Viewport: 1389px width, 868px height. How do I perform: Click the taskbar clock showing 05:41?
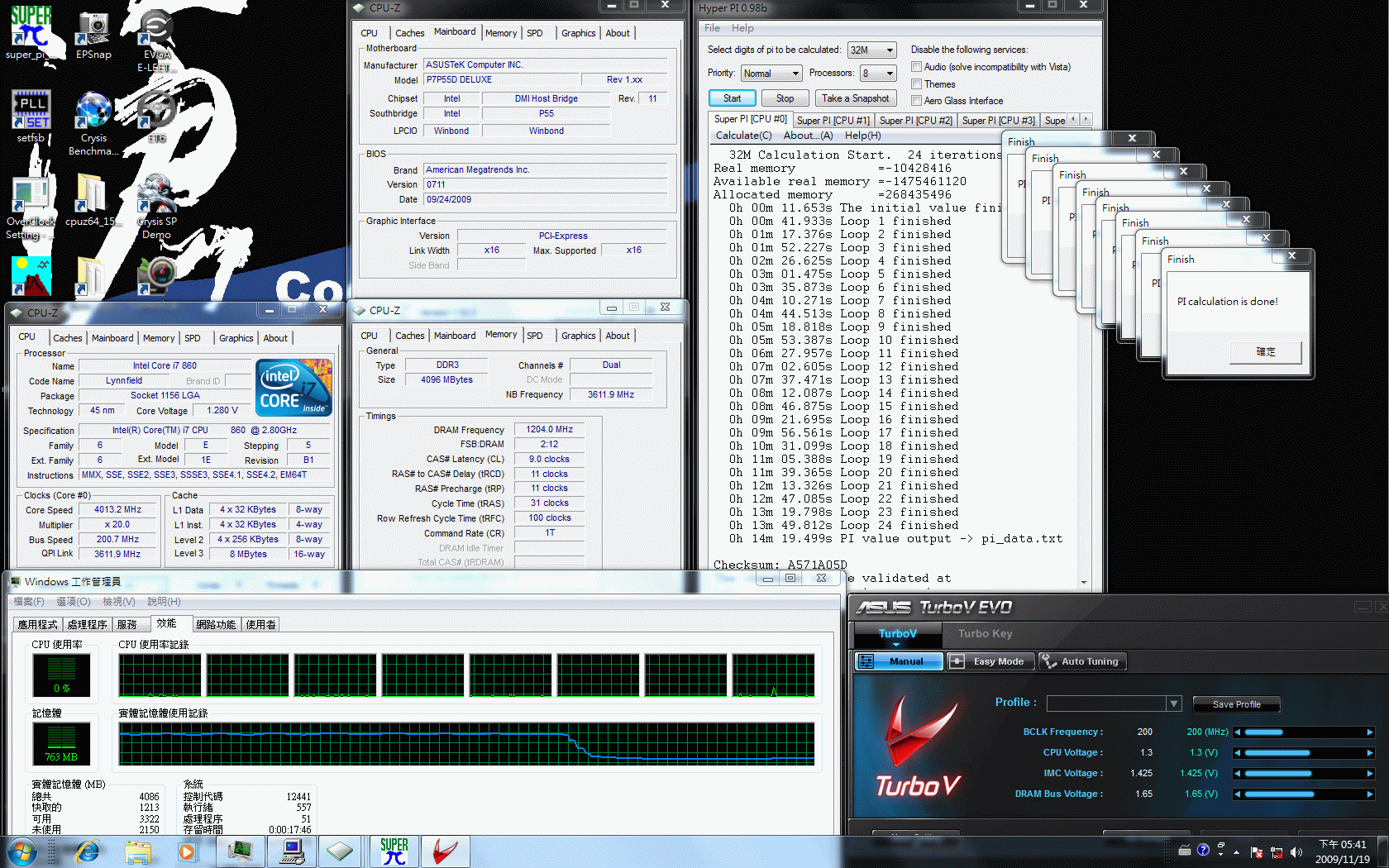(1343, 852)
